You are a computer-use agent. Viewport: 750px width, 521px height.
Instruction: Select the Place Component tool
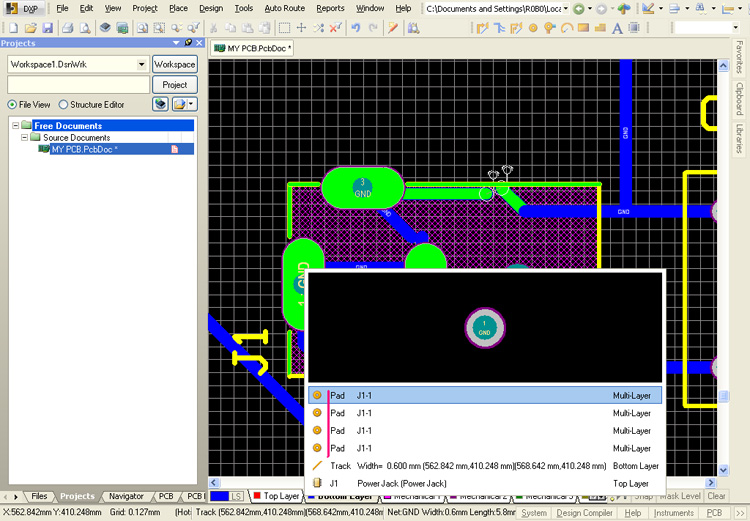coord(634,28)
